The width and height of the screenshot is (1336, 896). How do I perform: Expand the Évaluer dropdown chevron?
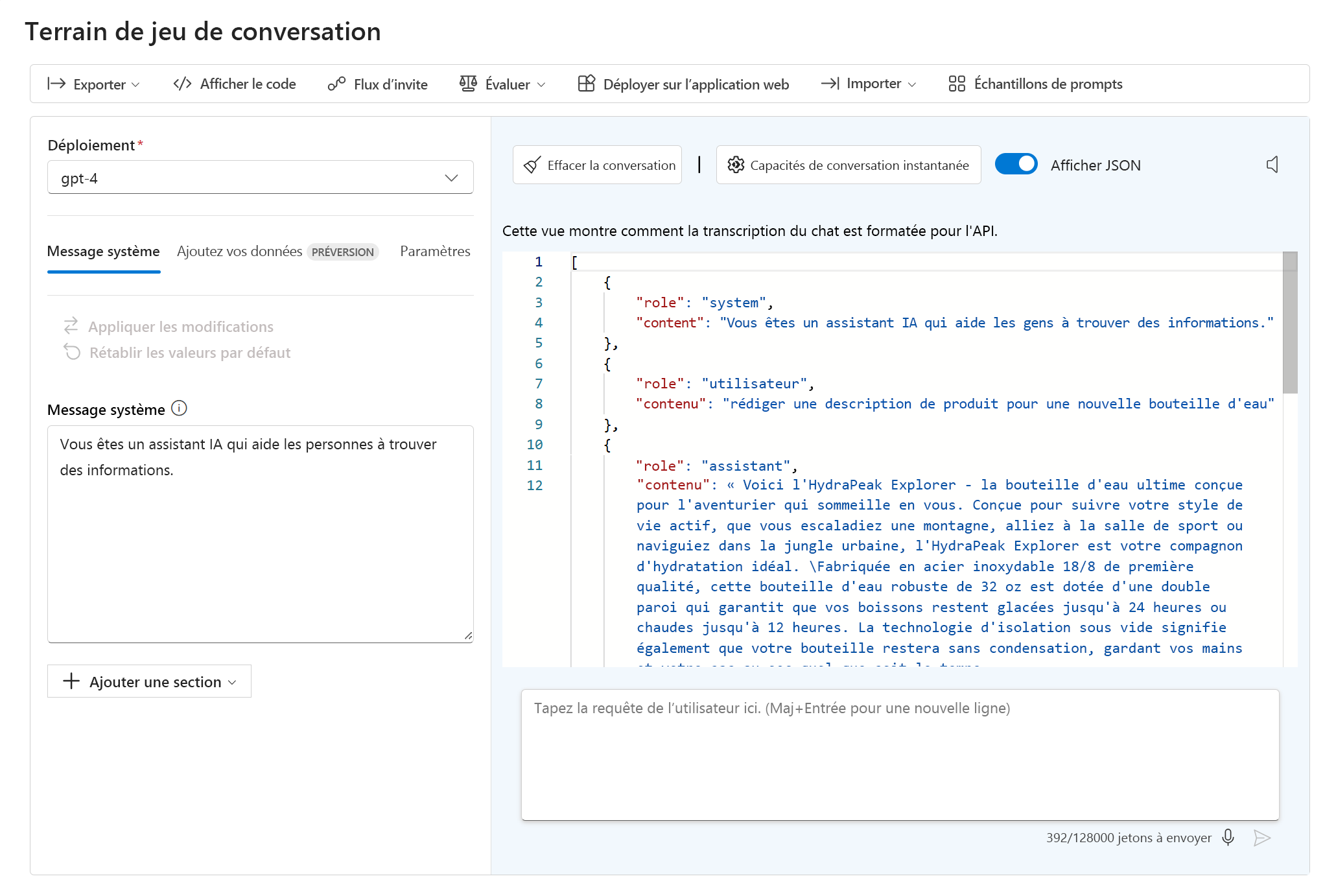tap(541, 85)
